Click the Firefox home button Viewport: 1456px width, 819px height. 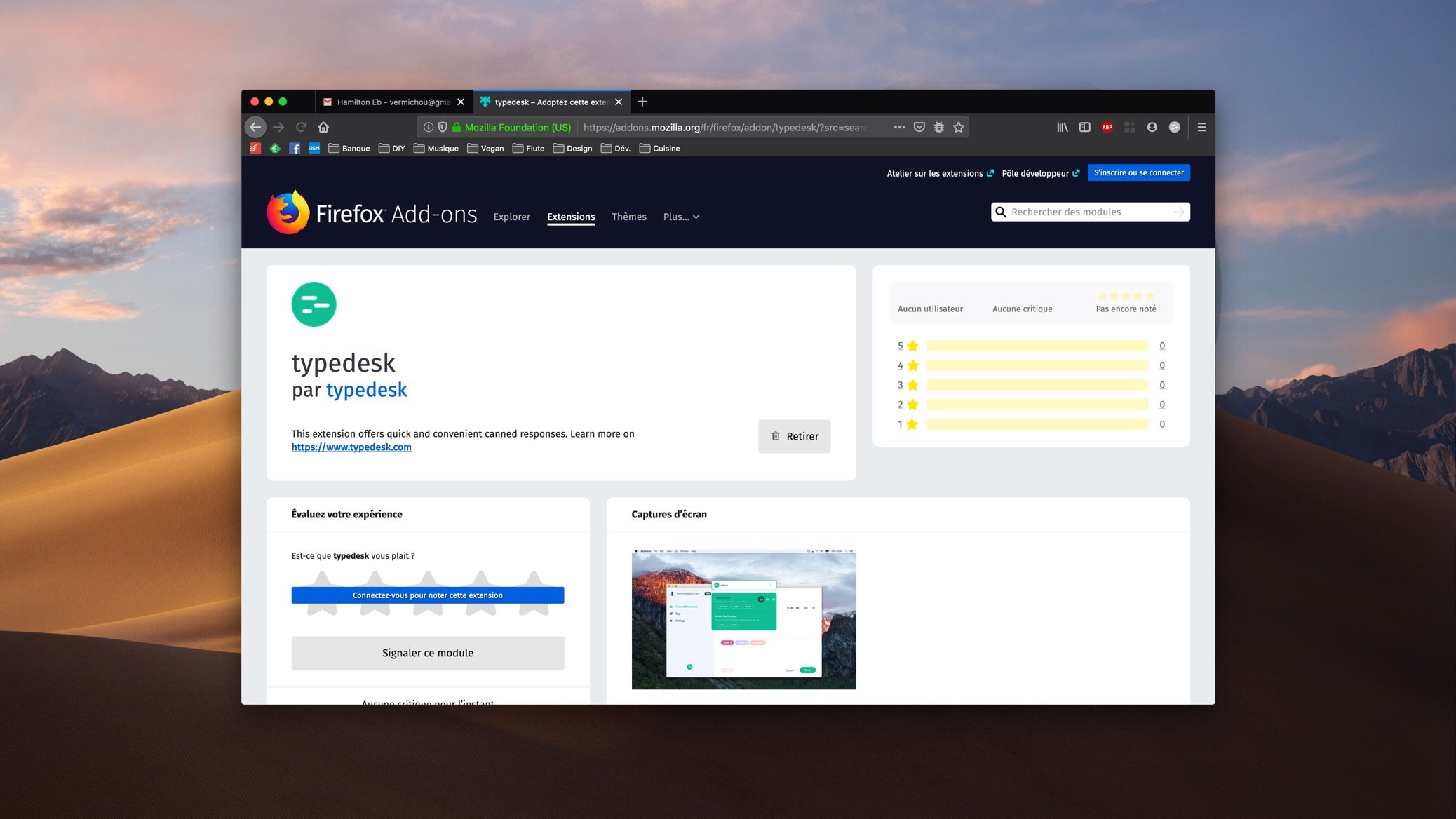[x=323, y=127]
